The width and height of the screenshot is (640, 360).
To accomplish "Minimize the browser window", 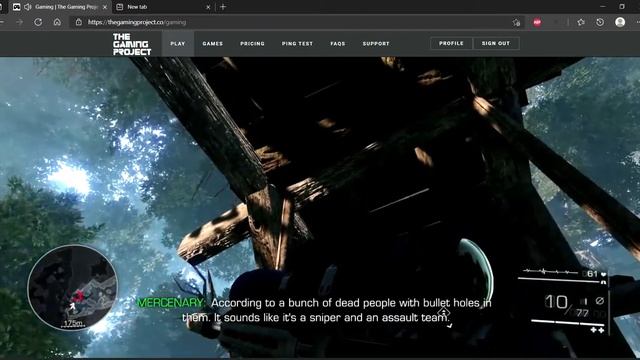I will pos(603,7).
